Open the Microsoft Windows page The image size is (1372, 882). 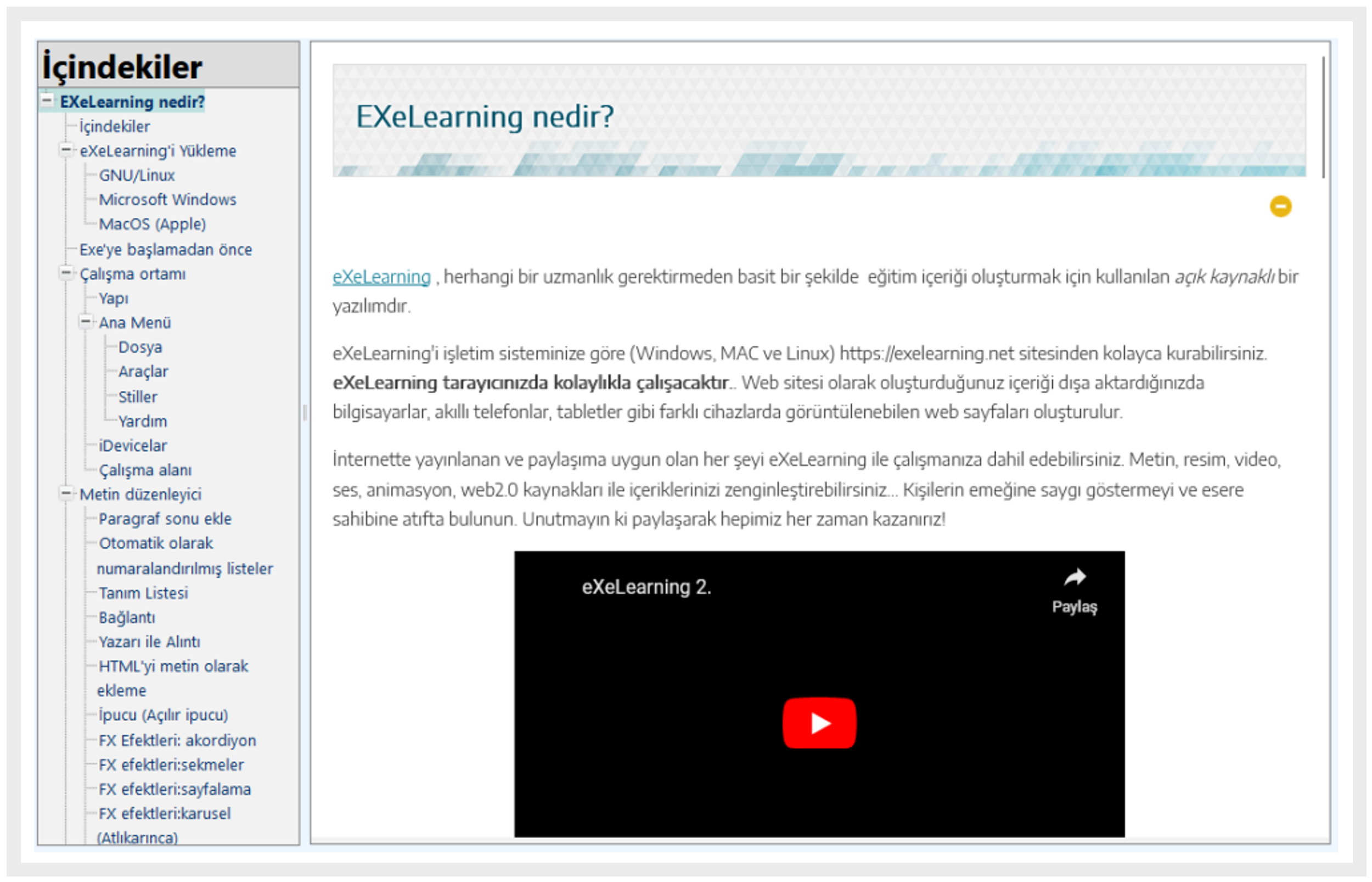click(x=167, y=199)
